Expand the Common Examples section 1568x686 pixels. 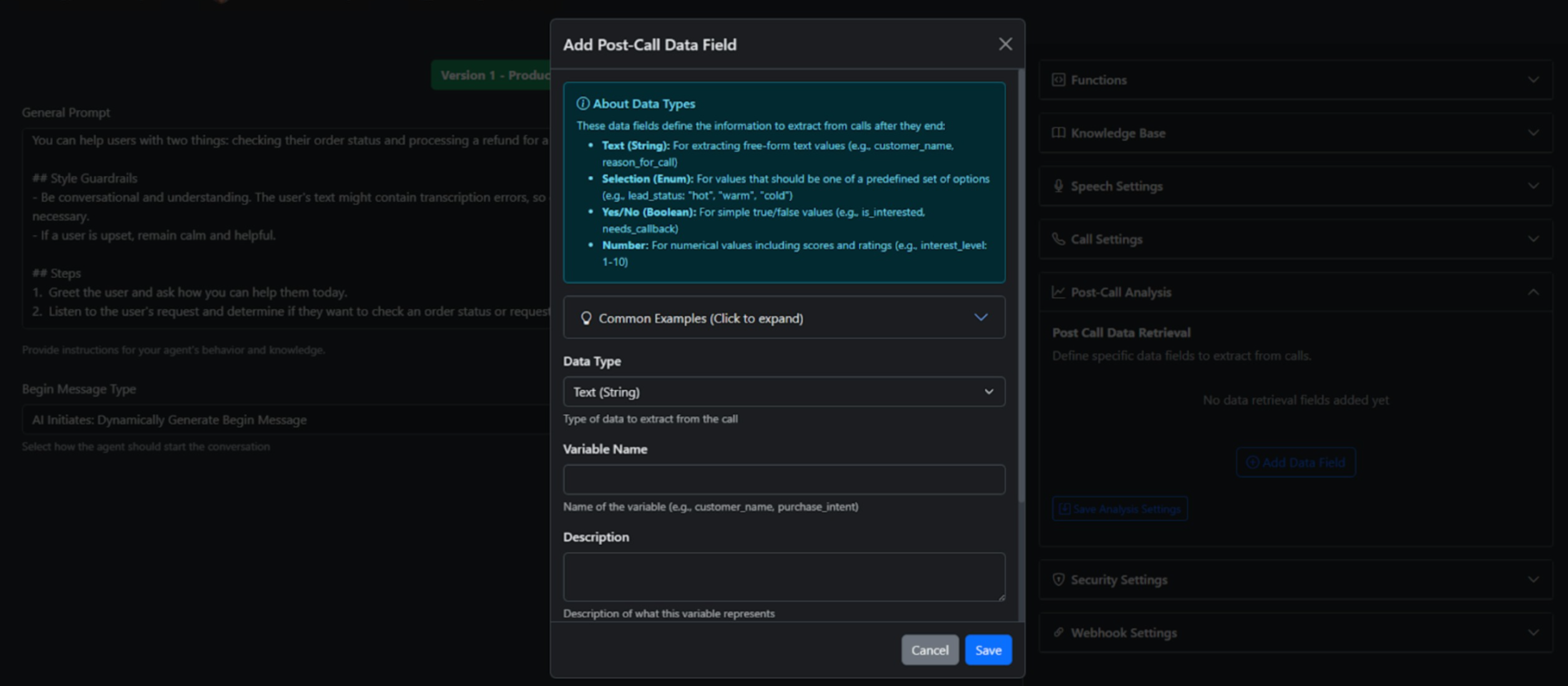click(784, 318)
